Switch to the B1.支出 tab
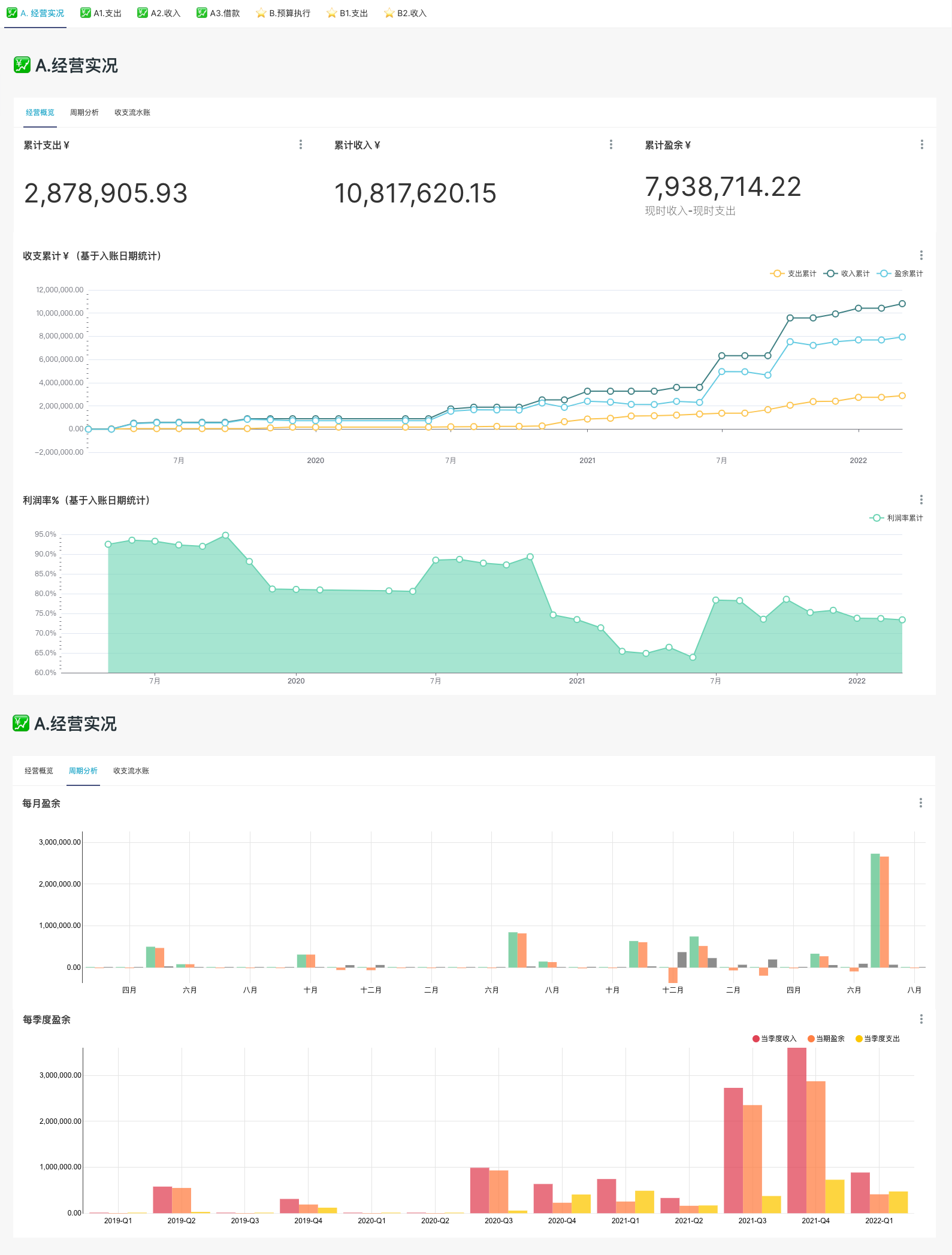Screen dimensions: 952x1255 tap(347, 13)
